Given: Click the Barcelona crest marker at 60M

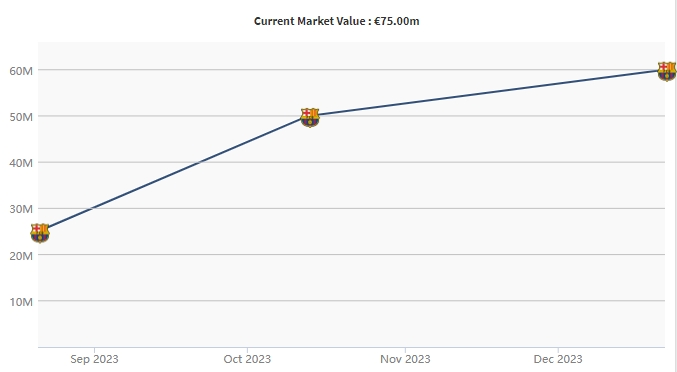Looking at the screenshot, I should pos(667,71).
